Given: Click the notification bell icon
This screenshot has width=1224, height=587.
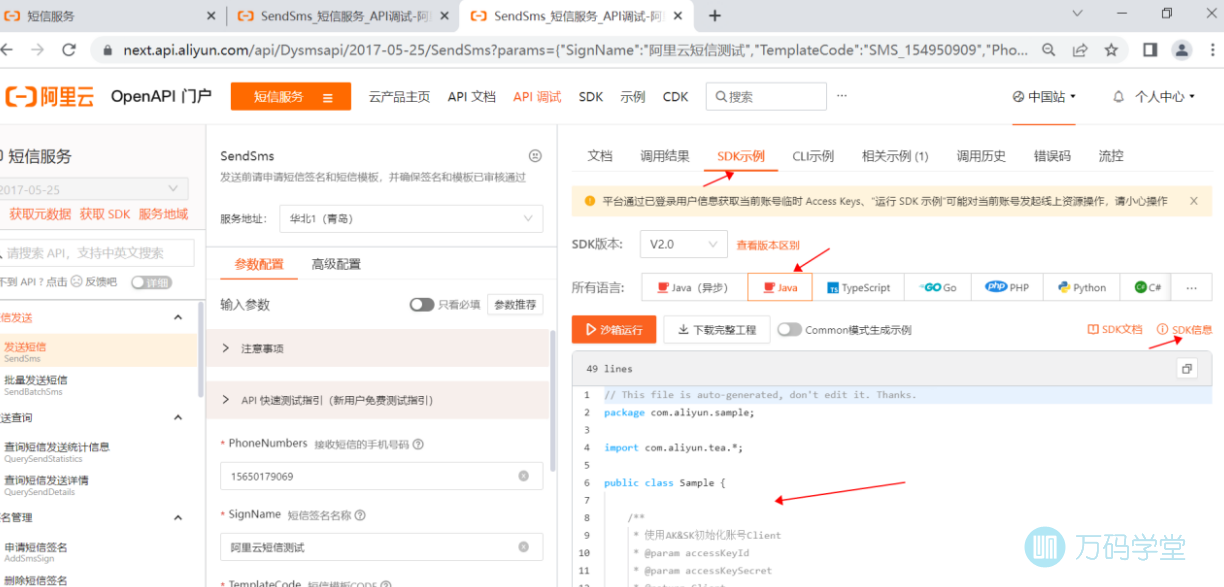Looking at the screenshot, I should [1118, 97].
